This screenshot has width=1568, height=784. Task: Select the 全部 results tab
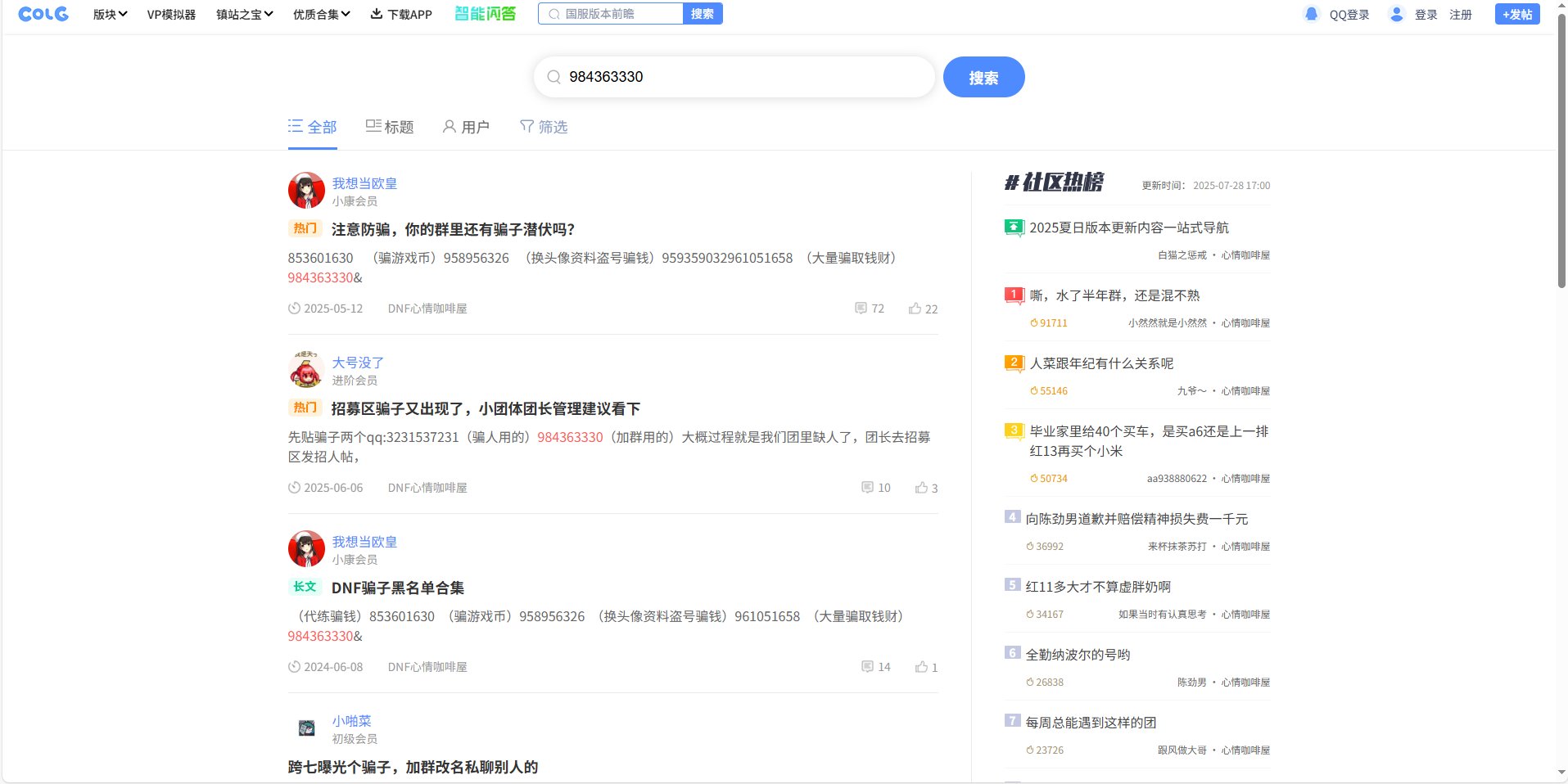coord(312,127)
